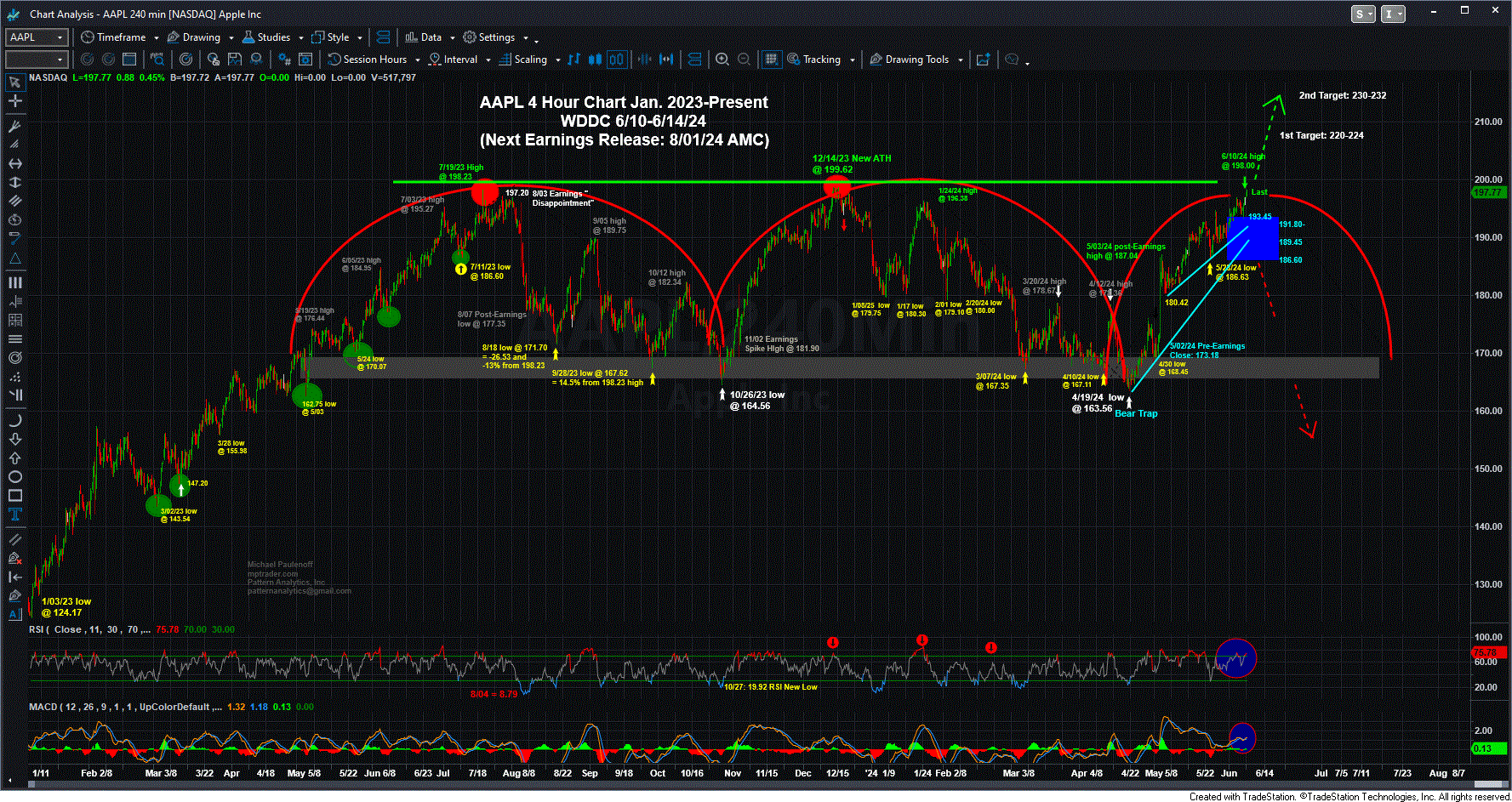Click the vertical bars tool icon
Image resolution: width=1512 pixels, height=802 pixels.
point(14,282)
